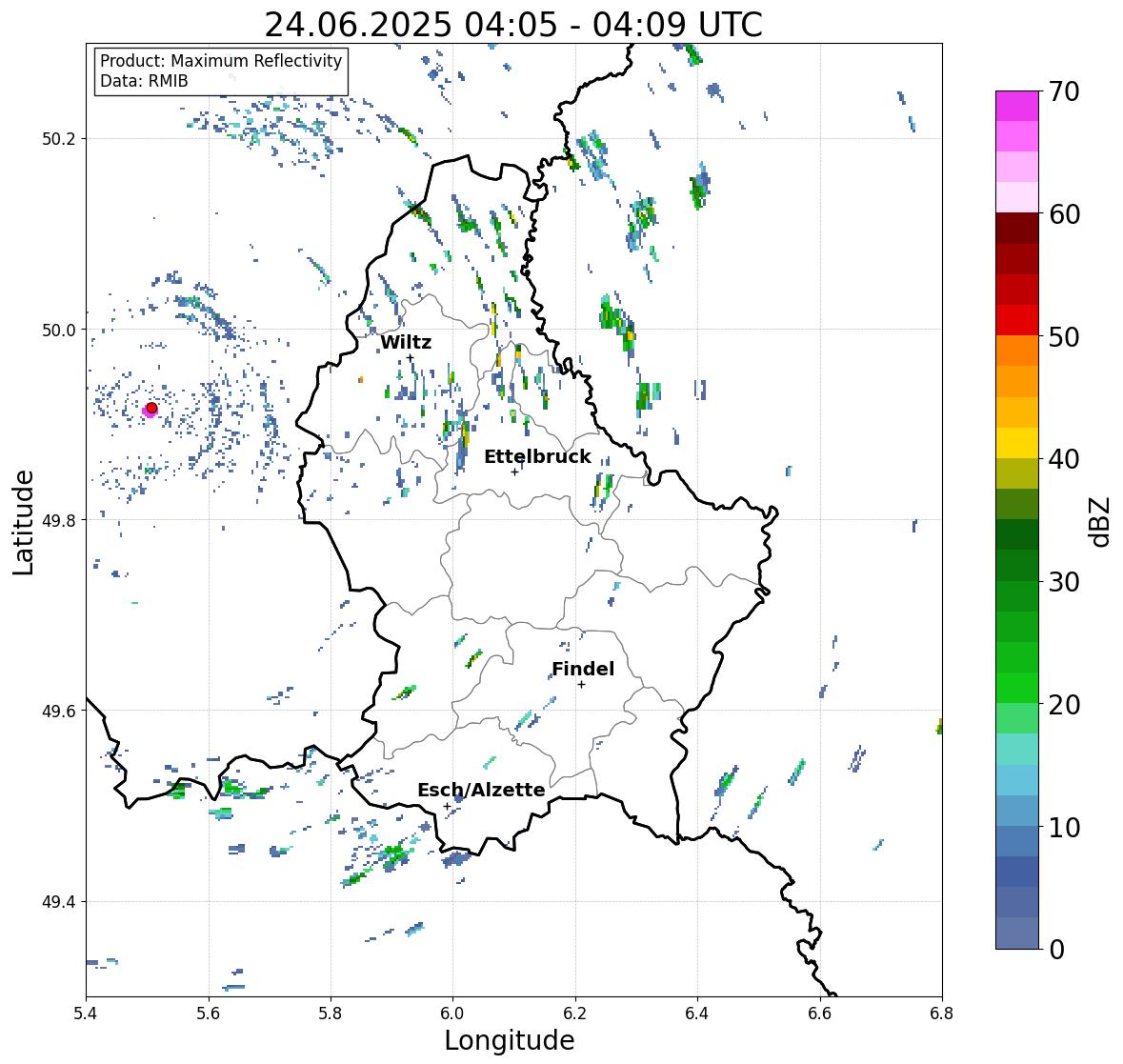Click the Findel station cross marker

[x=582, y=685]
